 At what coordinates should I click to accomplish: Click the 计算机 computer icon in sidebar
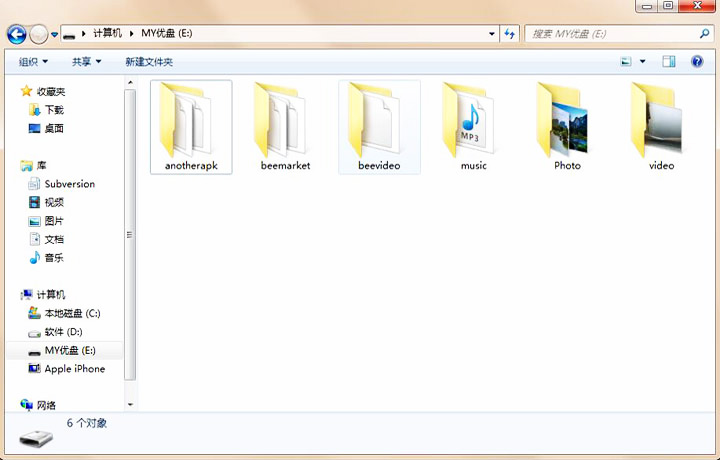click(x=27, y=294)
